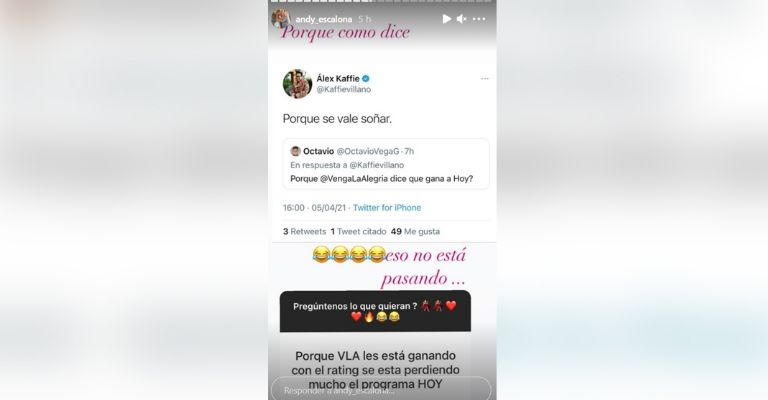This screenshot has width=768, height=400.
Task: Open the andy_escalona username link
Action: [x=324, y=19]
